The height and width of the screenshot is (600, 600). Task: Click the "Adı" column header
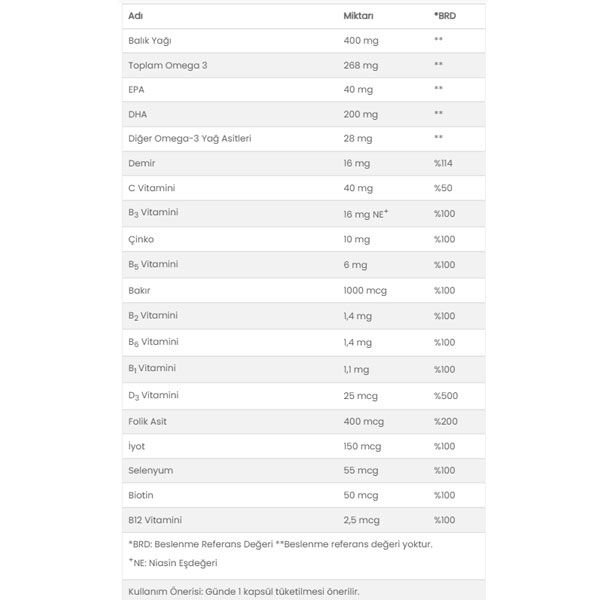pos(135,16)
